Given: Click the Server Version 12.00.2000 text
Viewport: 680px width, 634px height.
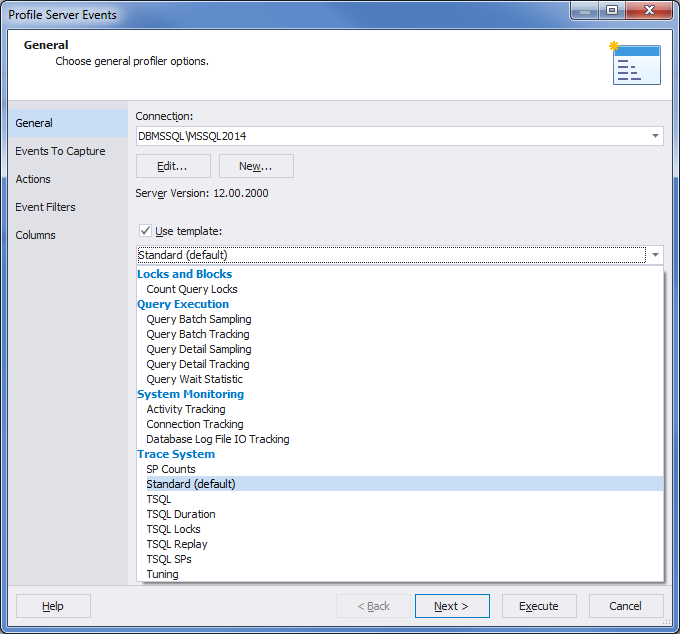Looking at the screenshot, I should (x=202, y=193).
